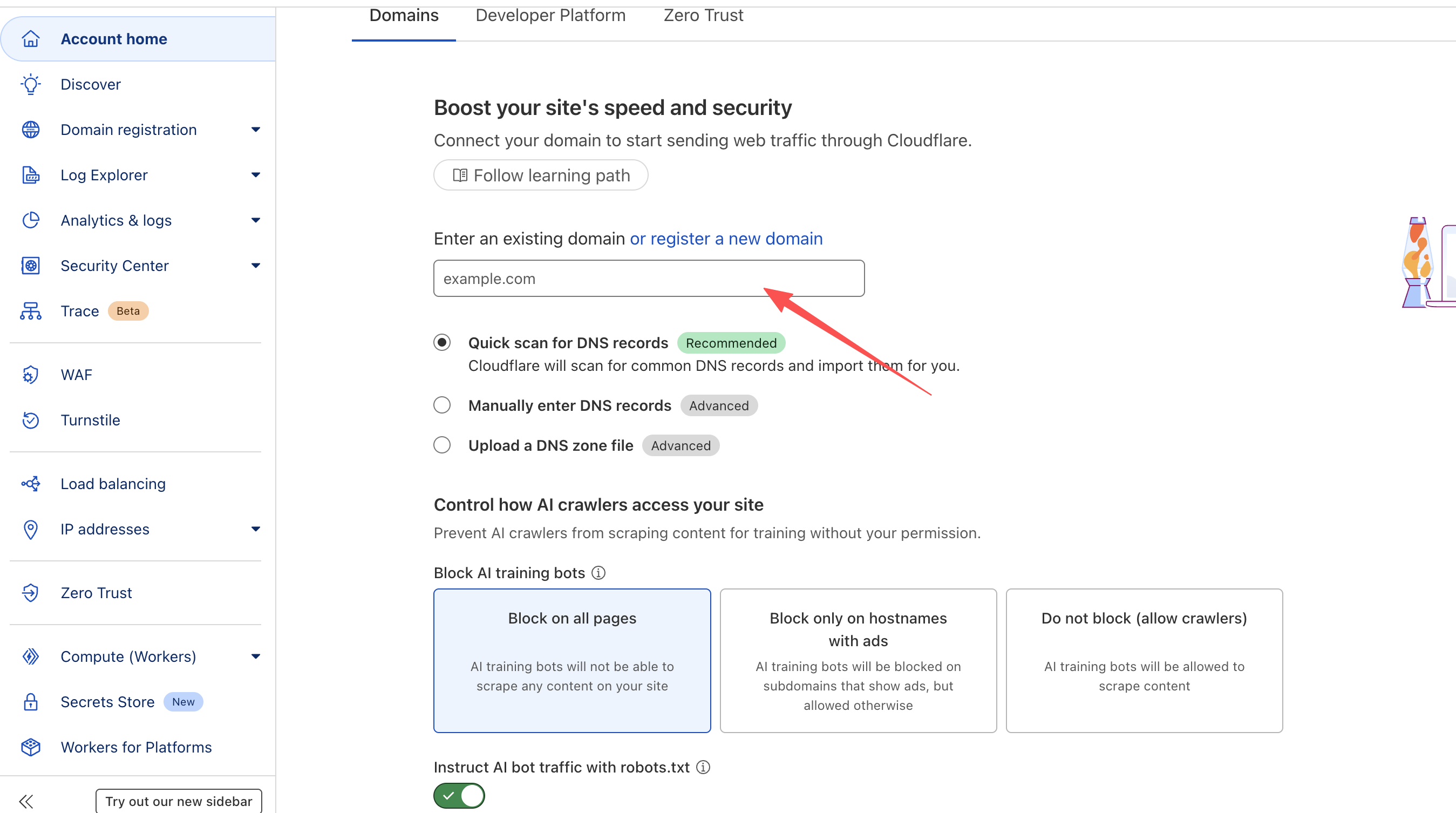The height and width of the screenshot is (813, 1456).
Task: Expand the Compute (Workers) submenu
Action: 255,656
